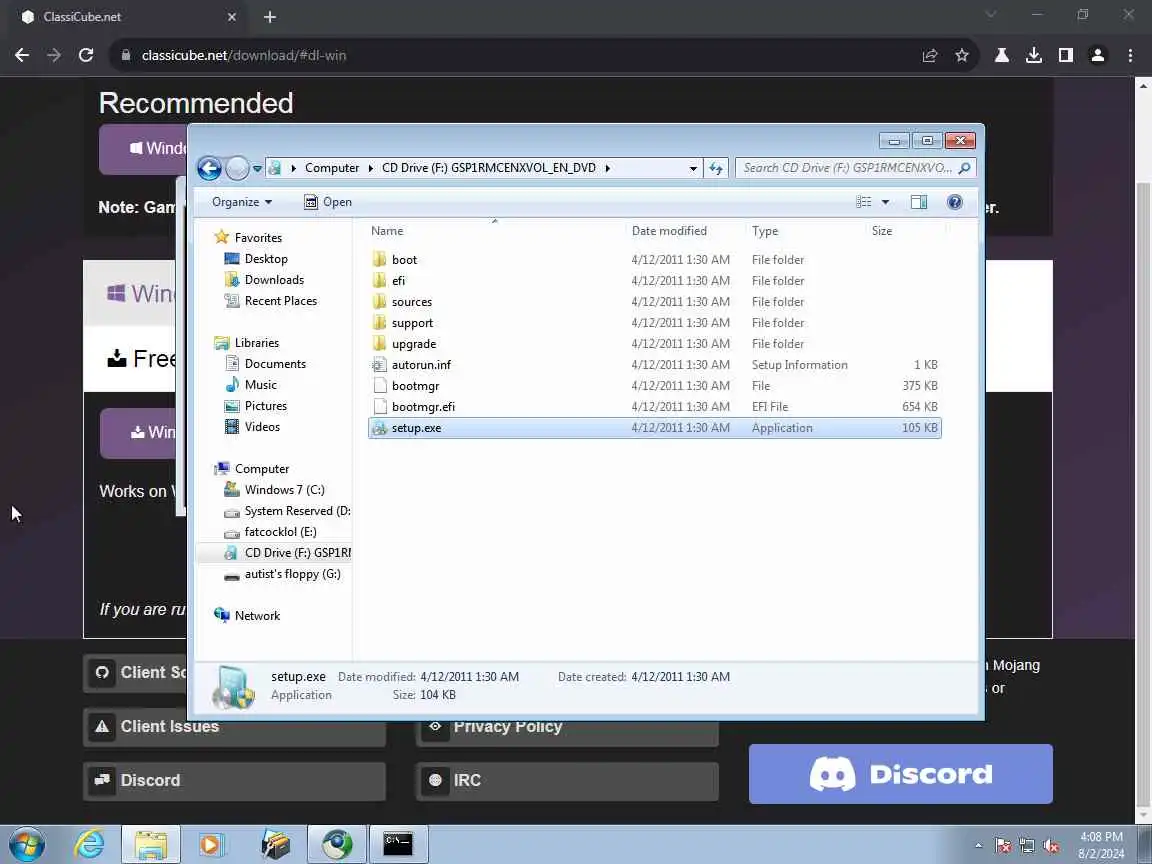Open Chrome downloads icon
The image size is (1152, 864).
point(1034,55)
